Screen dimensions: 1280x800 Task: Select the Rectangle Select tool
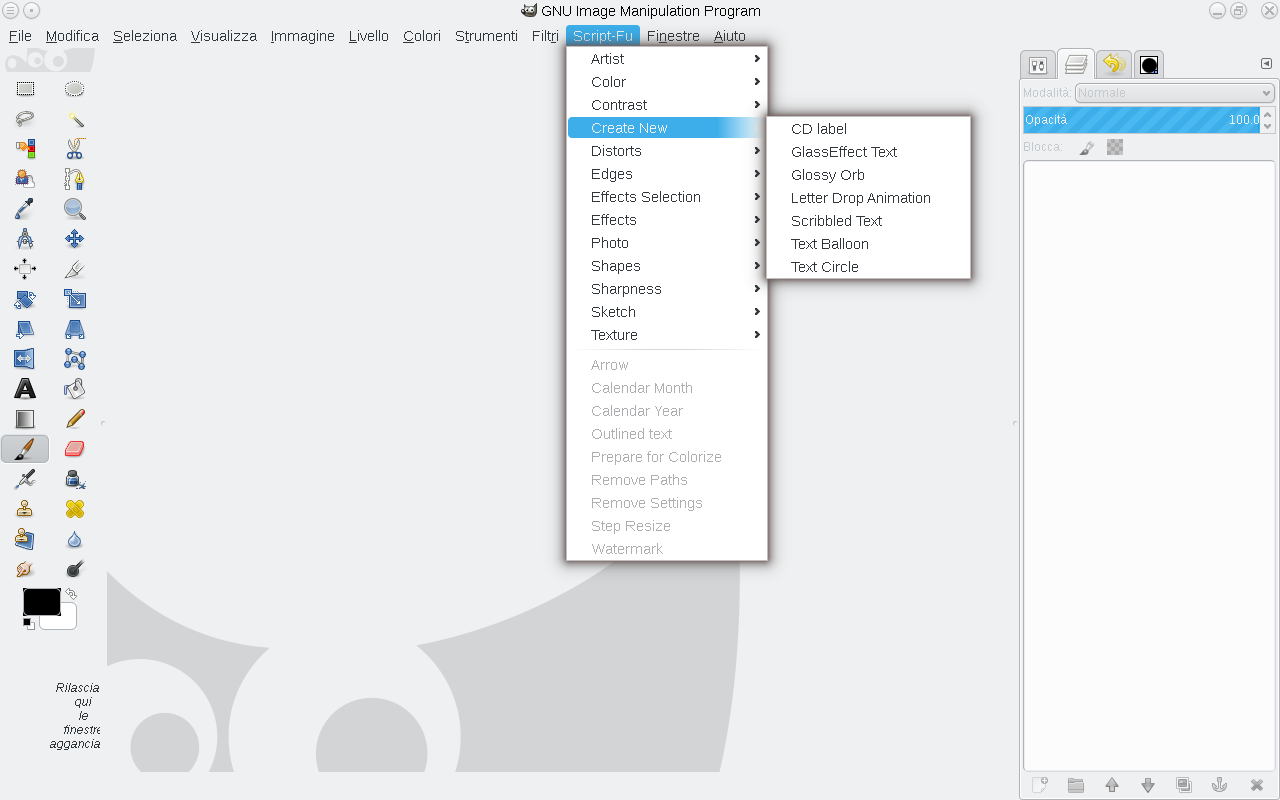pyautogui.click(x=25, y=89)
